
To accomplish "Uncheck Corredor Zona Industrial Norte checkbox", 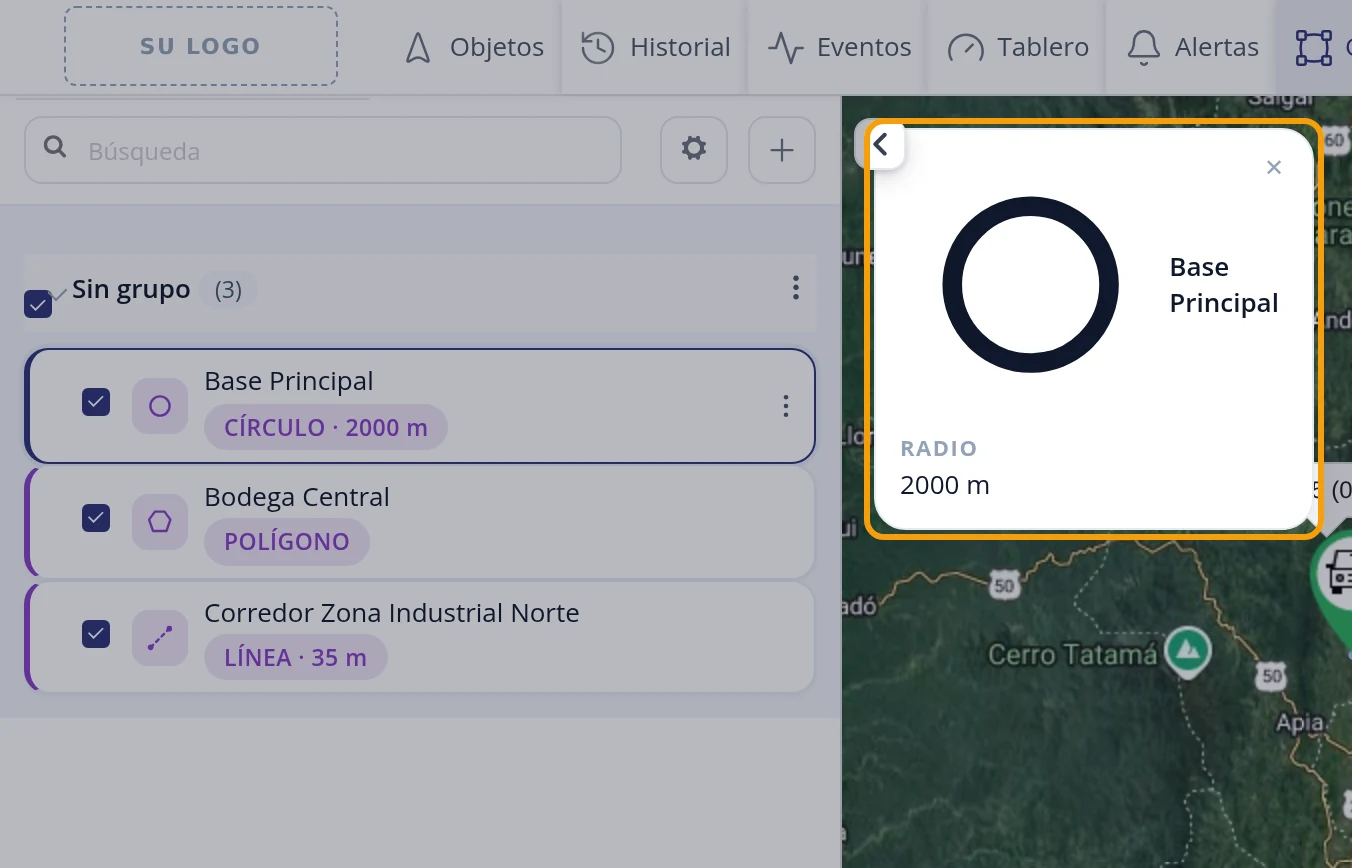I will click(x=96, y=634).
